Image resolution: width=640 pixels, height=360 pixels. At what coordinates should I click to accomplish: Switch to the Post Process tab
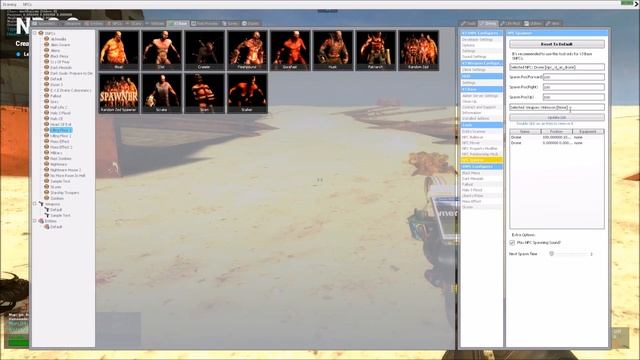[205, 24]
